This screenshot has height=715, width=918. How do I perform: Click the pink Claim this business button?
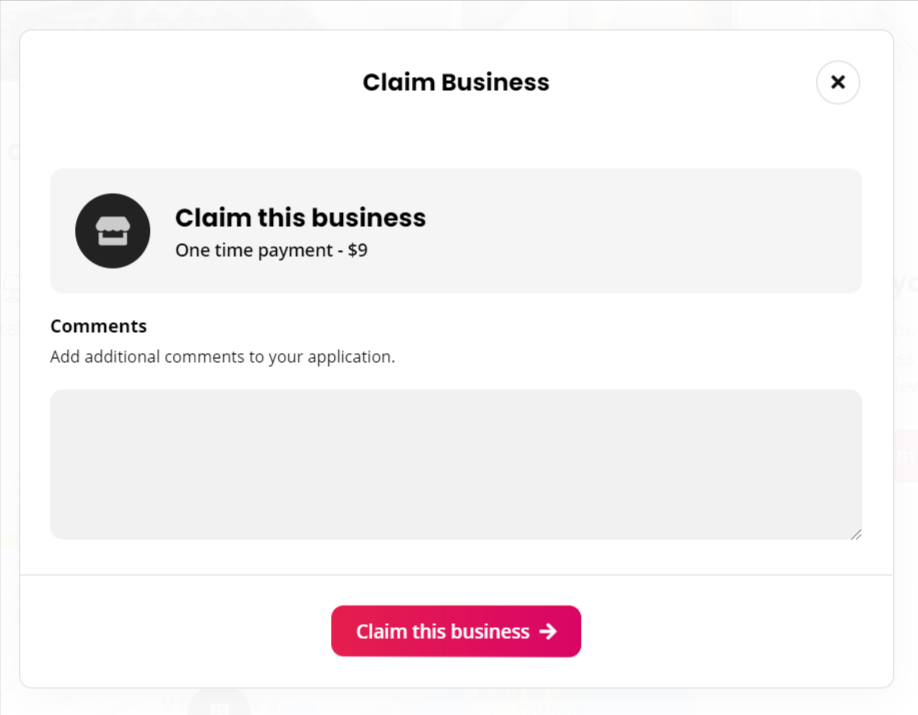coord(456,631)
